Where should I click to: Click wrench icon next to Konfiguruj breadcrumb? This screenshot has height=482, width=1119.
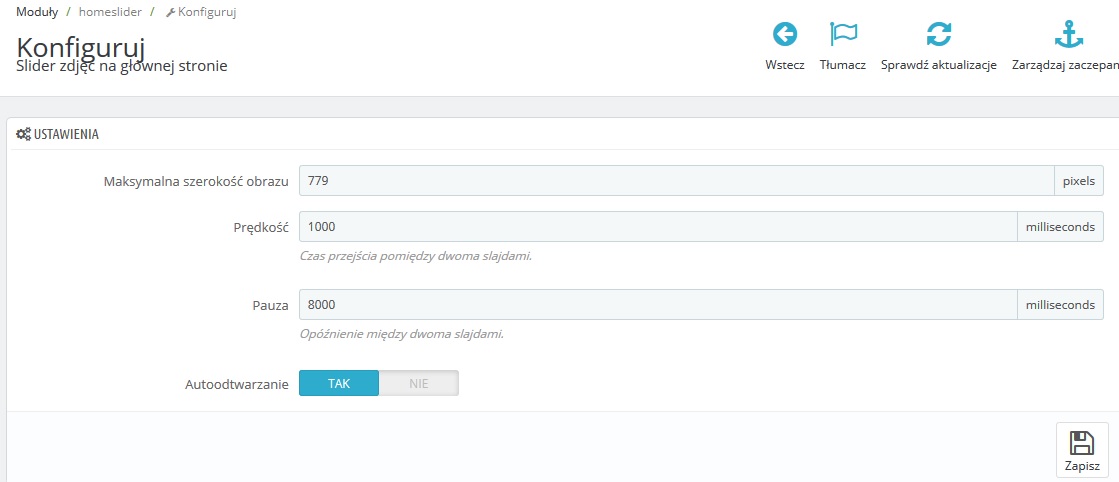(170, 12)
